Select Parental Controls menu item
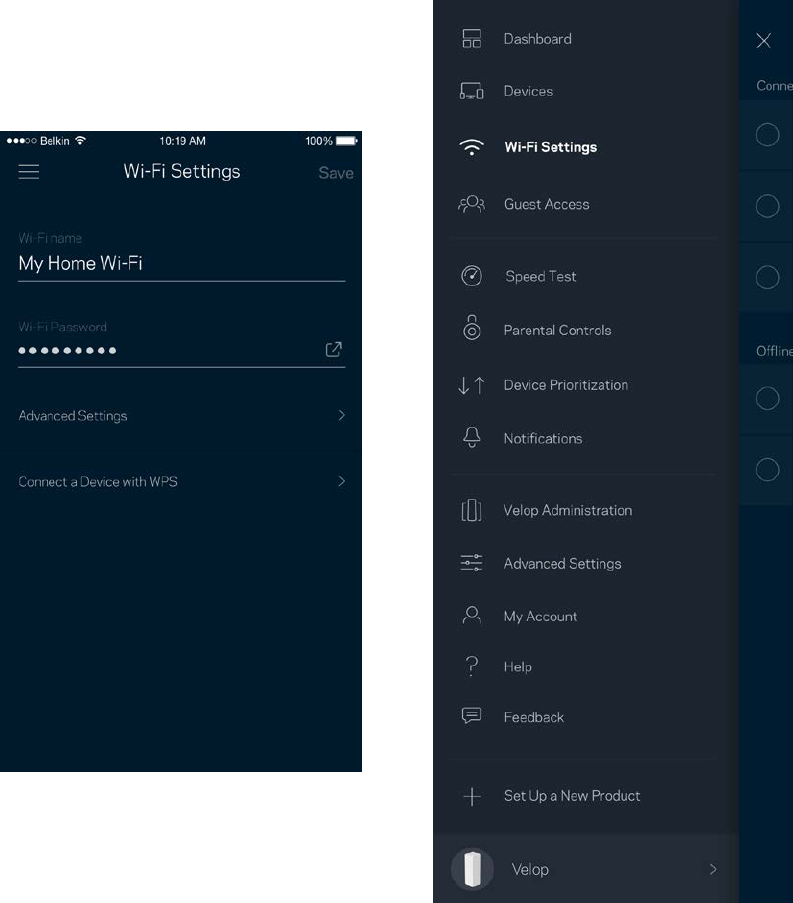Image resolution: width=793 pixels, height=903 pixels. point(557,330)
